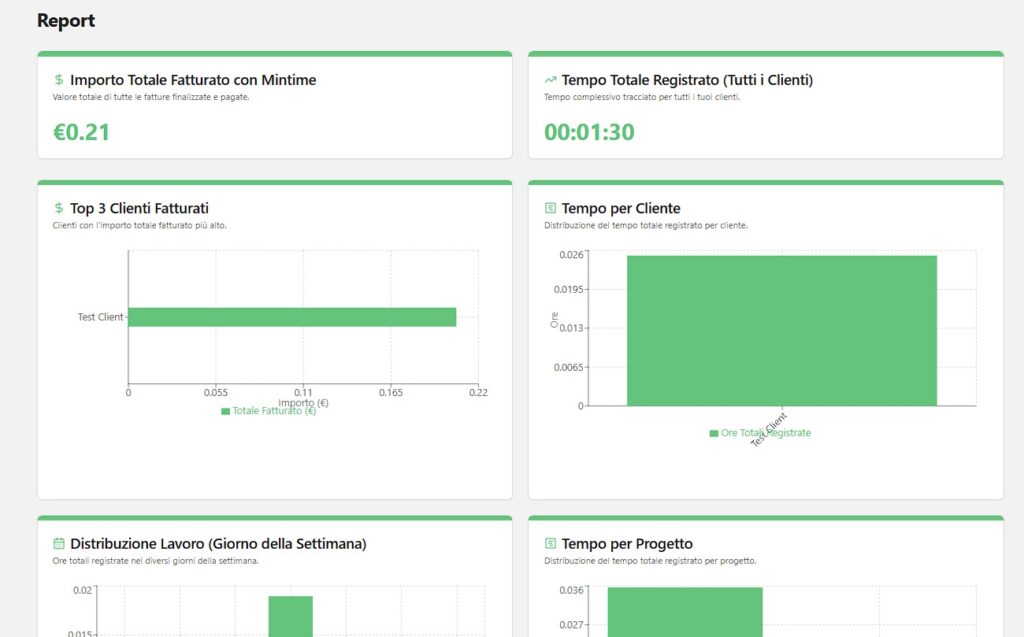
Task: Click the Test Client horizontal bar in Top 3 chart
Action: [292, 317]
